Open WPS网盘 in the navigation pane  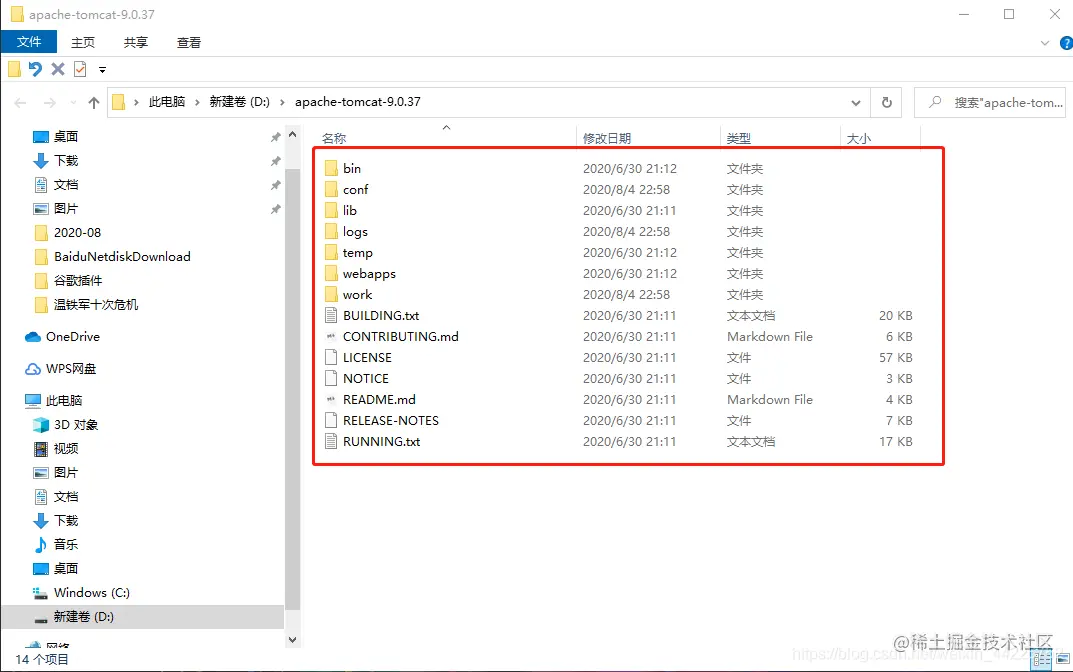[x=70, y=369]
